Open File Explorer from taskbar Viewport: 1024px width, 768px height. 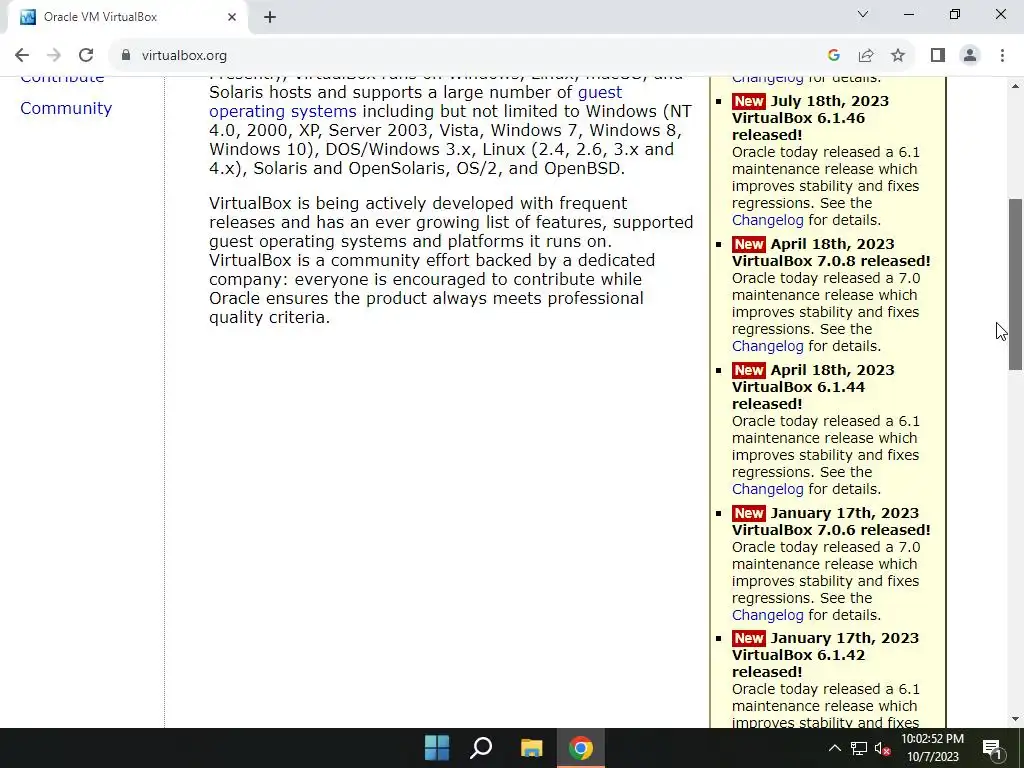point(532,748)
